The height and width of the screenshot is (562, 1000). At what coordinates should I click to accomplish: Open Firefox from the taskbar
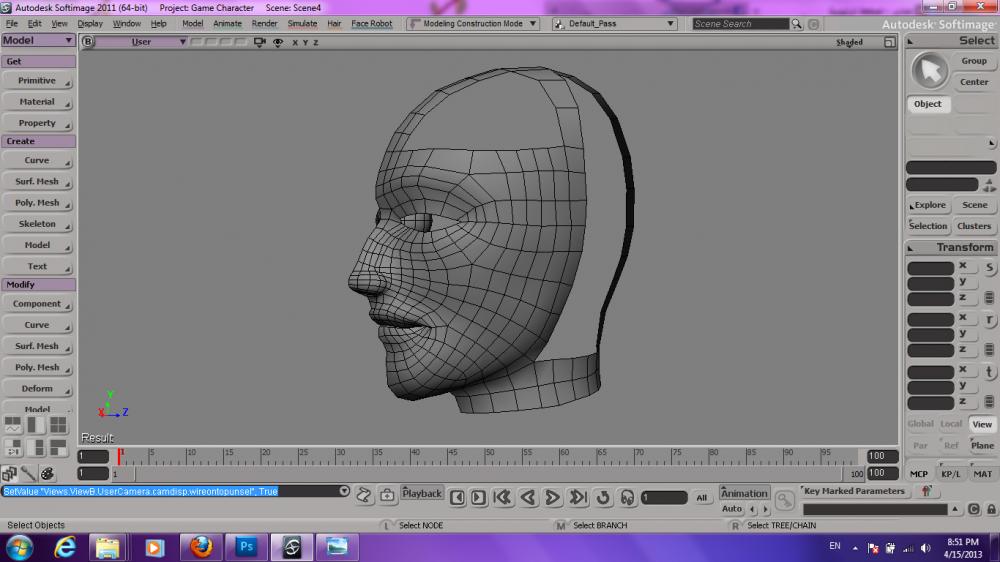(x=201, y=547)
